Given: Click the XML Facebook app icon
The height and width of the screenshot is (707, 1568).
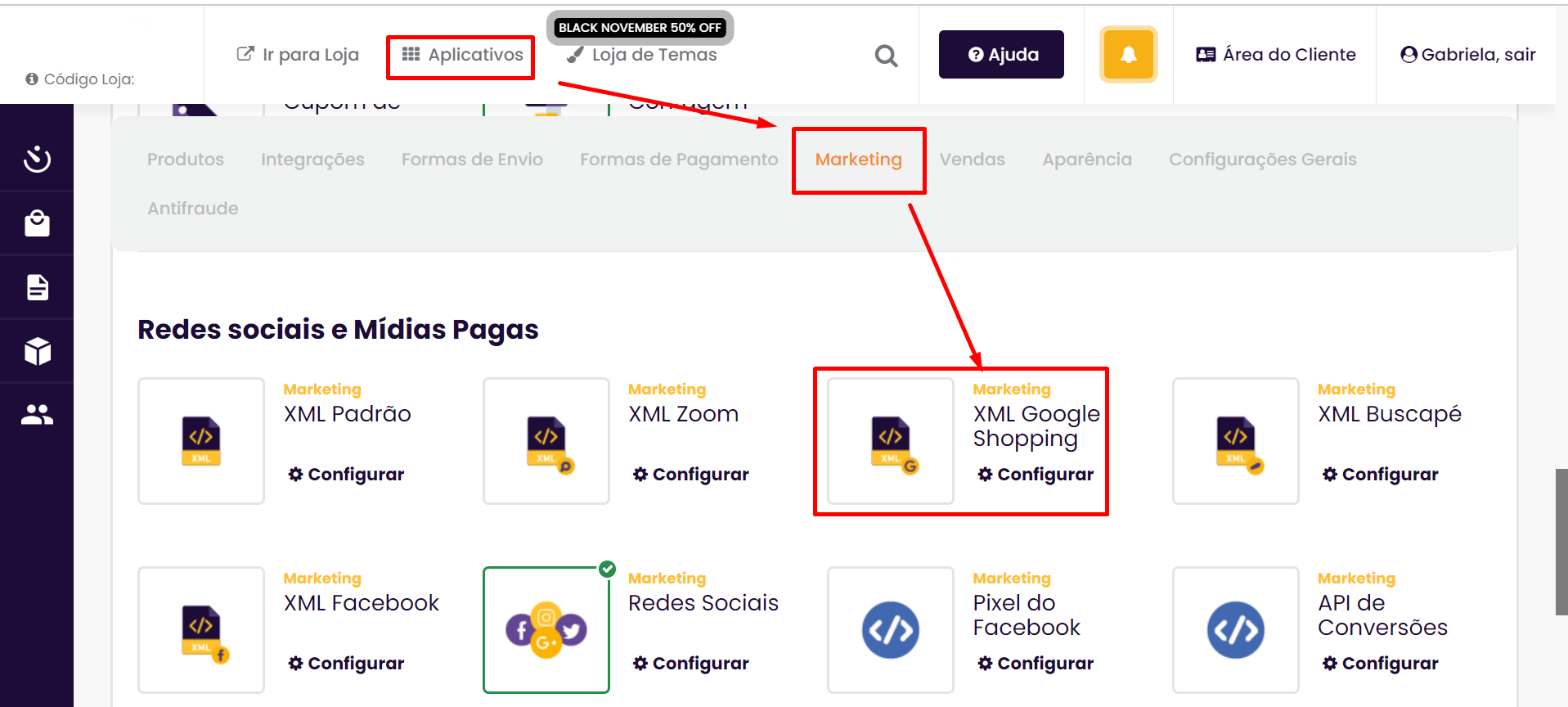Looking at the screenshot, I should point(201,630).
